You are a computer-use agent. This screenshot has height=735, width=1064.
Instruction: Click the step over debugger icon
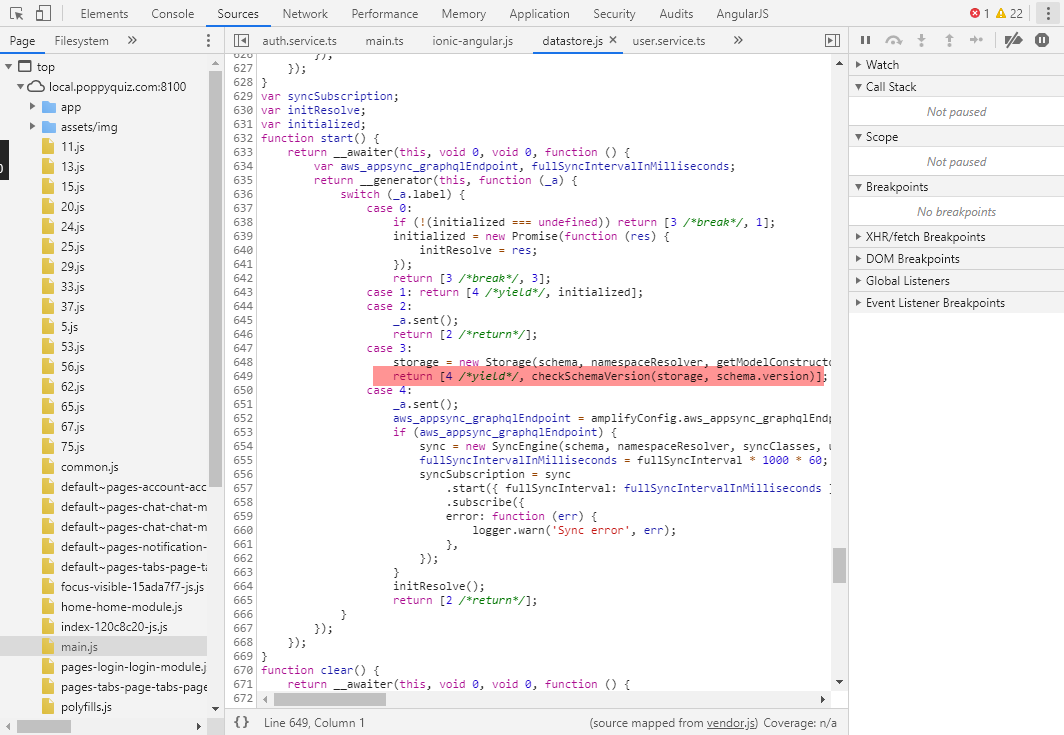coord(893,41)
